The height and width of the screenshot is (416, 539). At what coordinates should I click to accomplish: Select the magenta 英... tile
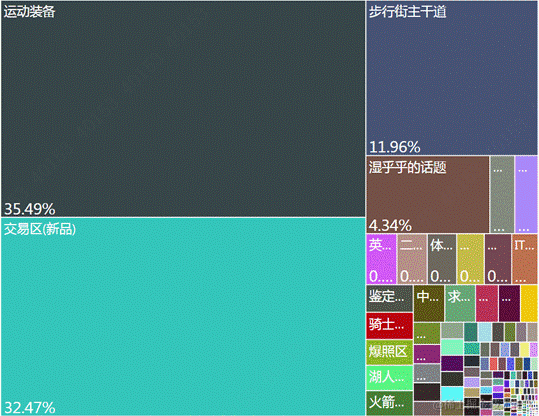pyautogui.click(x=381, y=259)
